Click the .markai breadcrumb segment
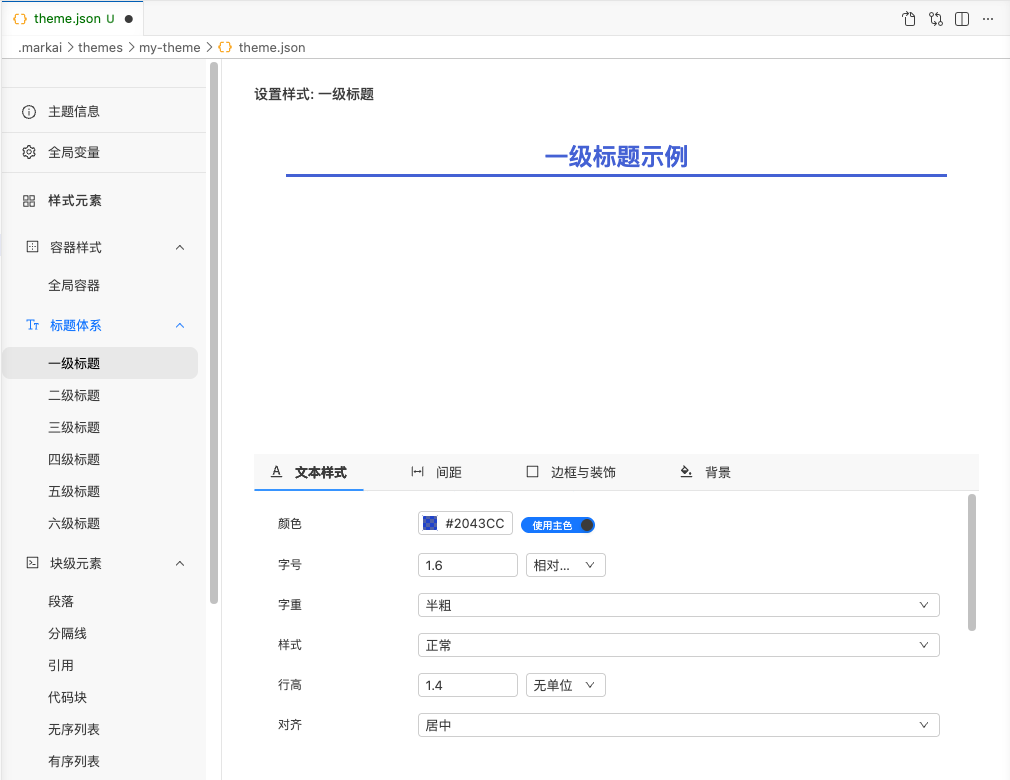The width and height of the screenshot is (1010, 780). (x=40, y=48)
